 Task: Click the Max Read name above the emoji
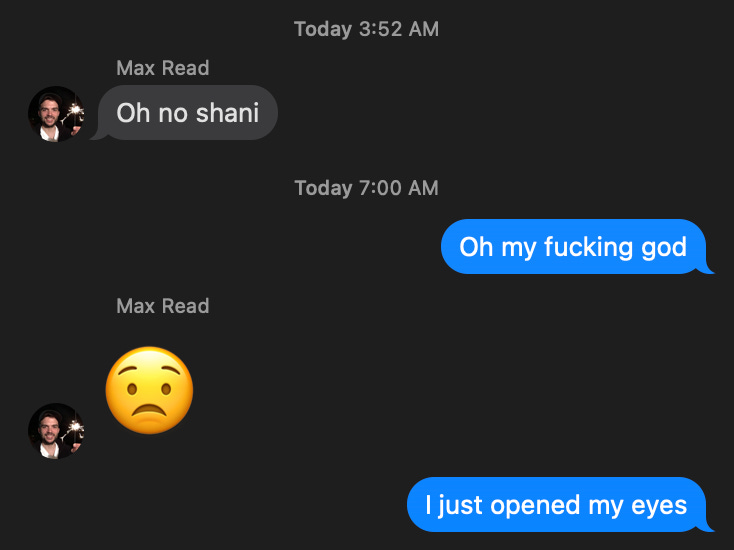click(162, 306)
